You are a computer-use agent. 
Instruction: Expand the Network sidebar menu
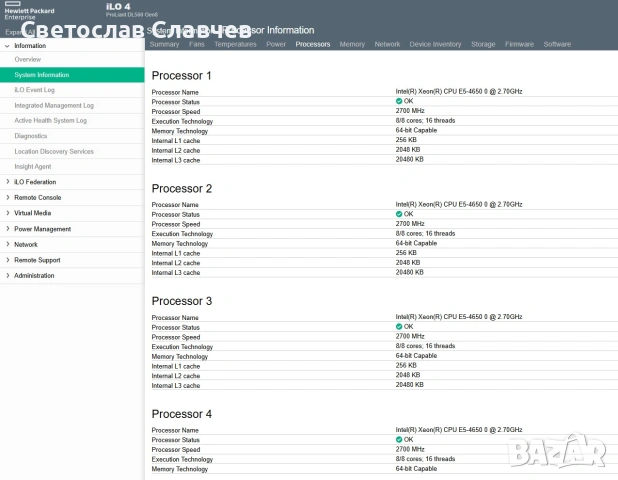(x=7, y=244)
